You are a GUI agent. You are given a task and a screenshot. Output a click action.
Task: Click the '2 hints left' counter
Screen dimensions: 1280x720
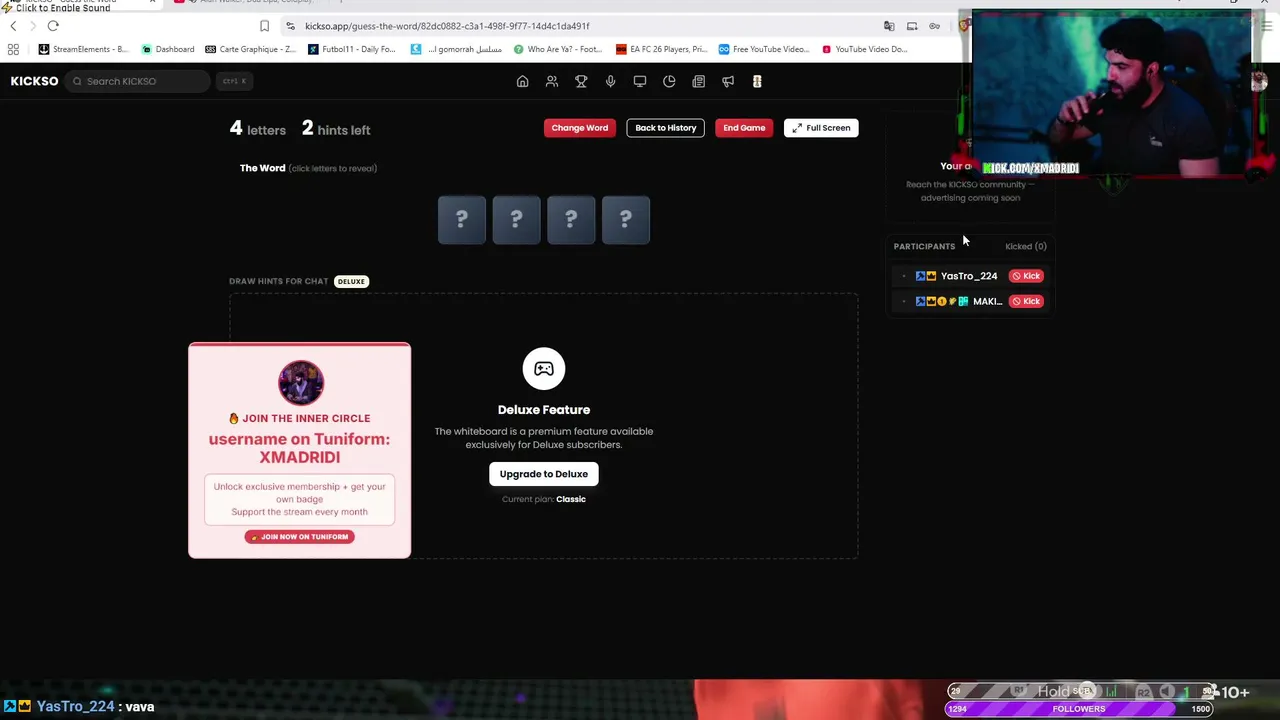point(336,129)
